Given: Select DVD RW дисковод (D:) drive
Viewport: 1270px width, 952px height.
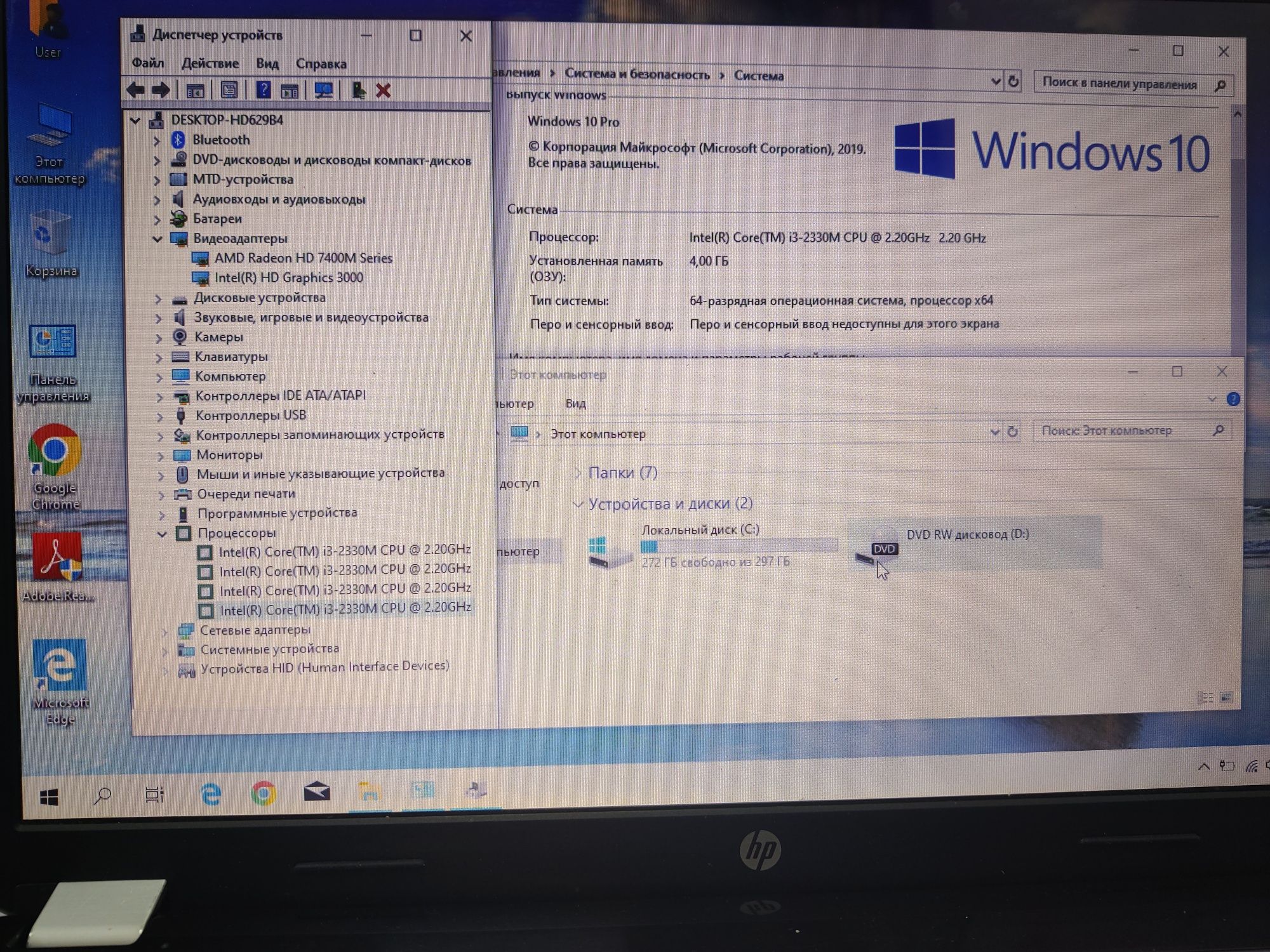Looking at the screenshot, I should click(x=974, y=545).
